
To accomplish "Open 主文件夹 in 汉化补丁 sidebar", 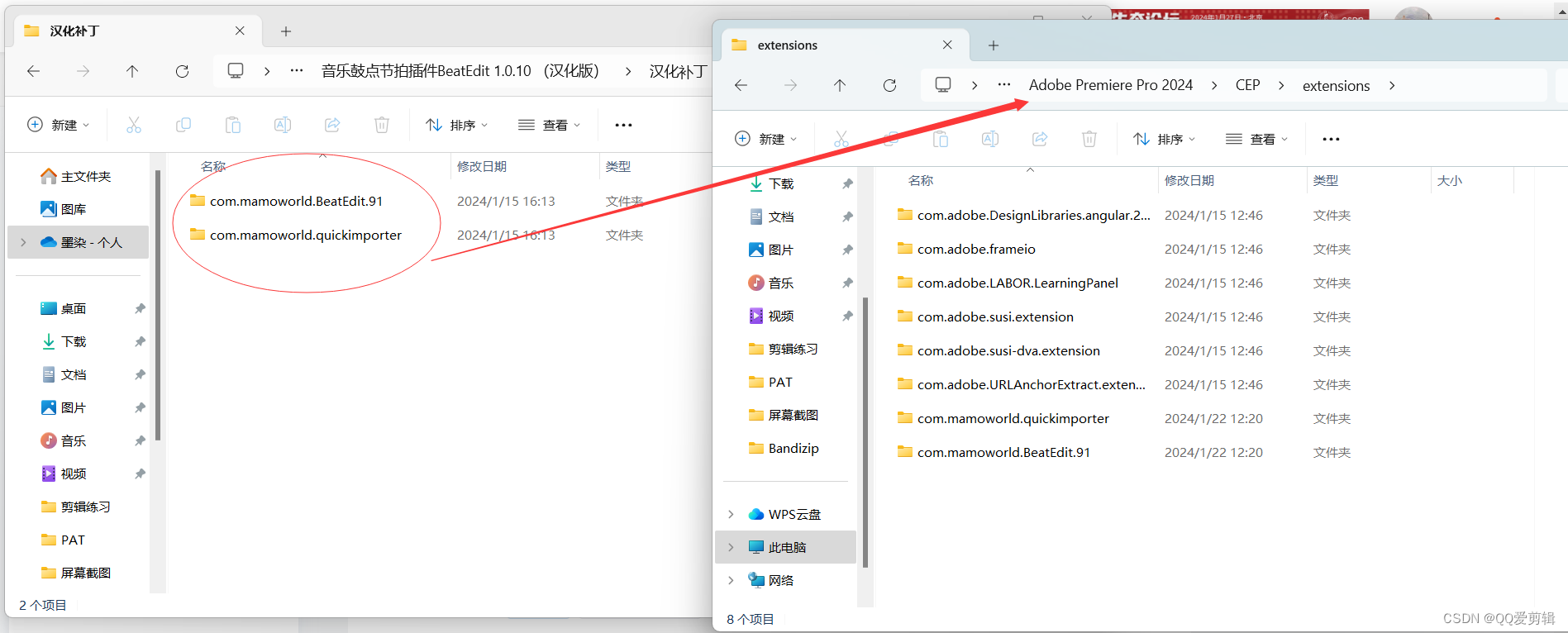I will tap(75, 176).
